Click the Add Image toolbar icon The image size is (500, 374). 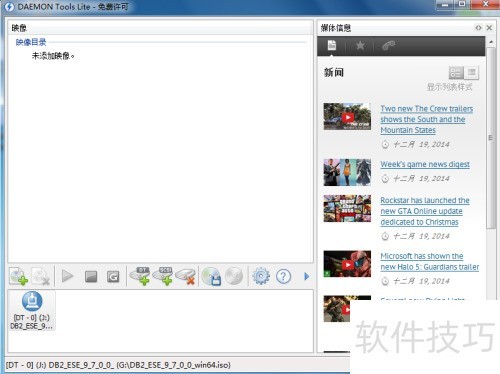(18, 276)
